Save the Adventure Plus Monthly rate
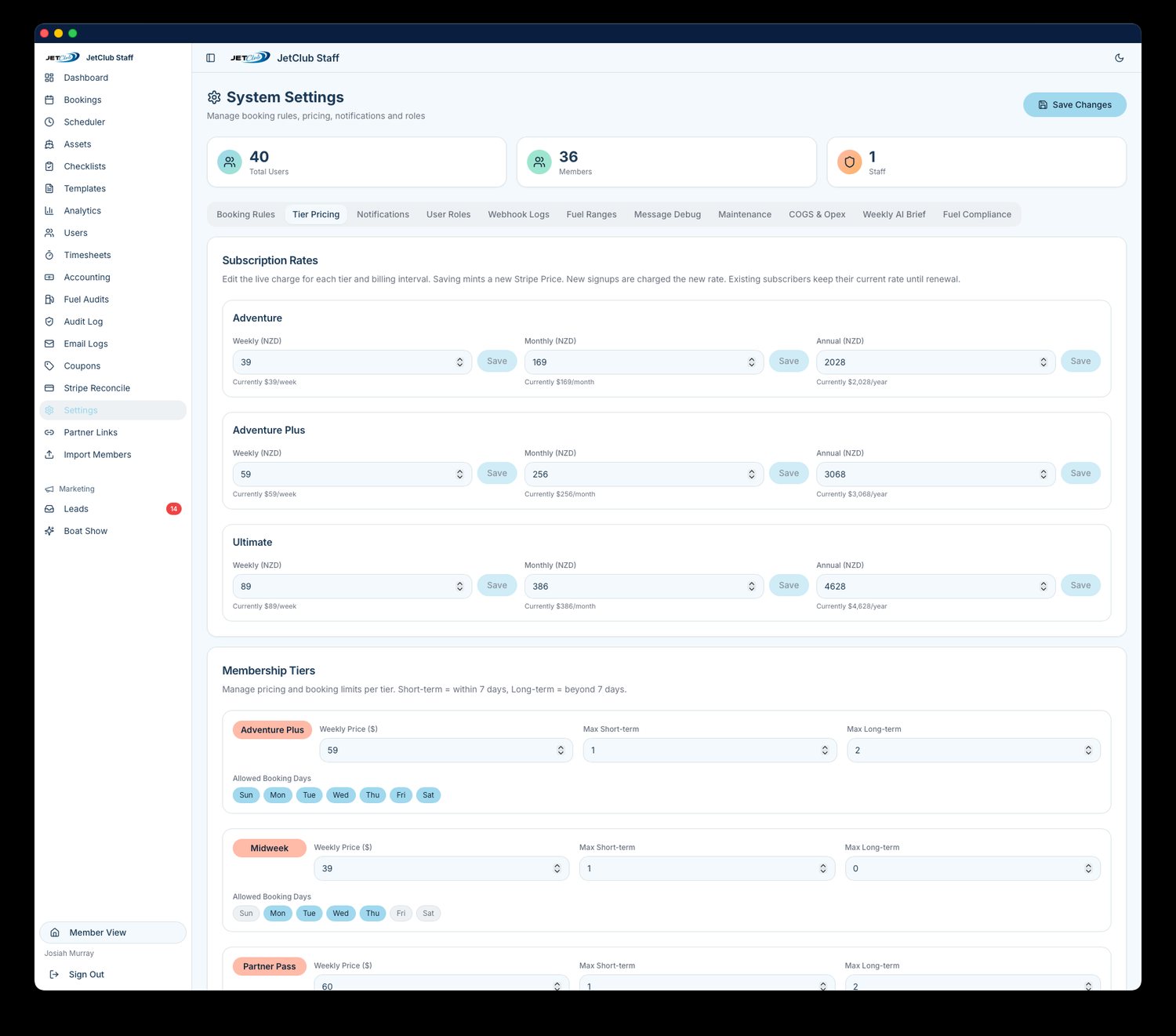This screenshot has height=1036, width=1176. click(789, 474)
